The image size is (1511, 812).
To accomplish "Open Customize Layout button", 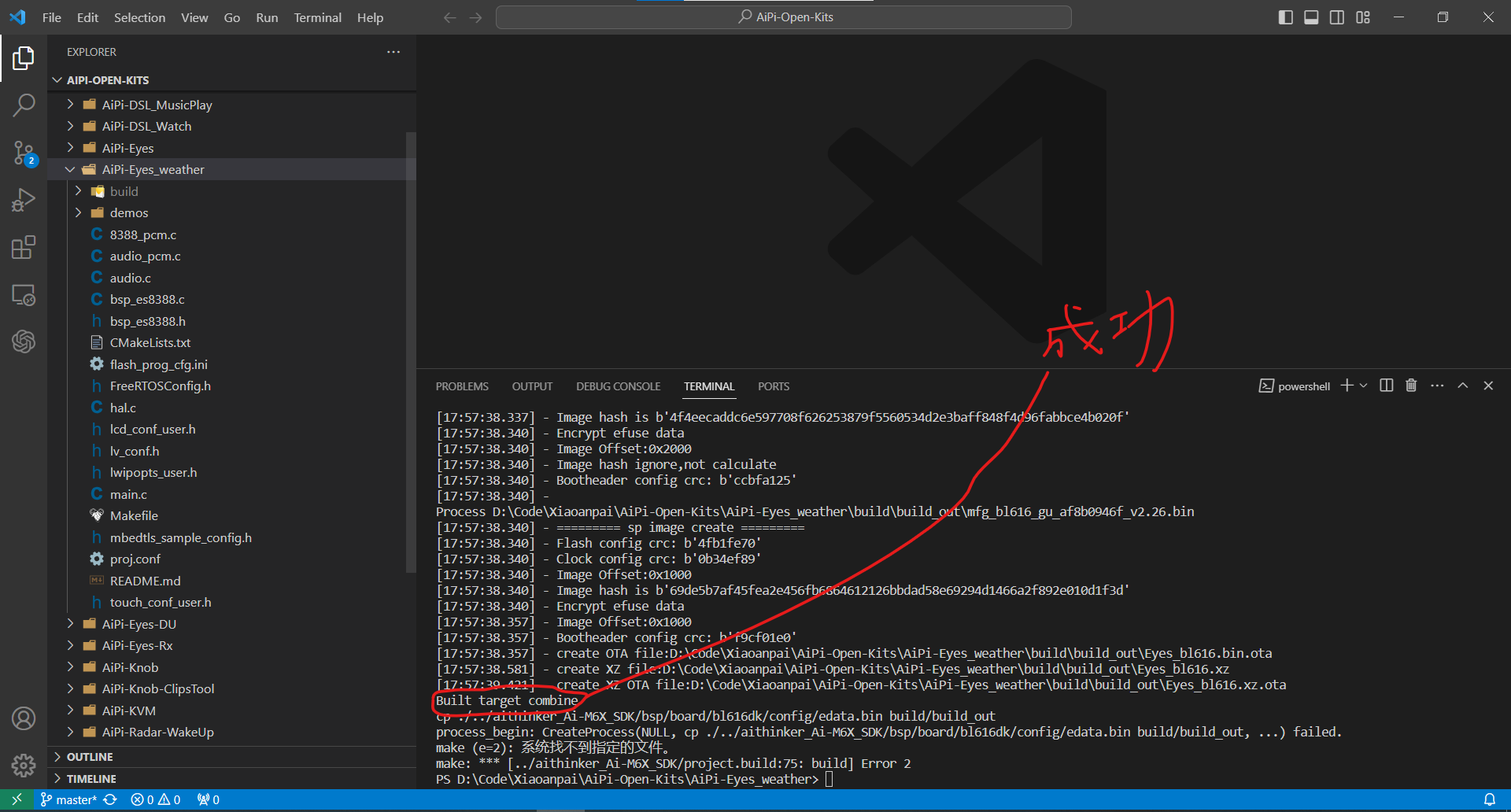I will click(x=1363, y=17).
